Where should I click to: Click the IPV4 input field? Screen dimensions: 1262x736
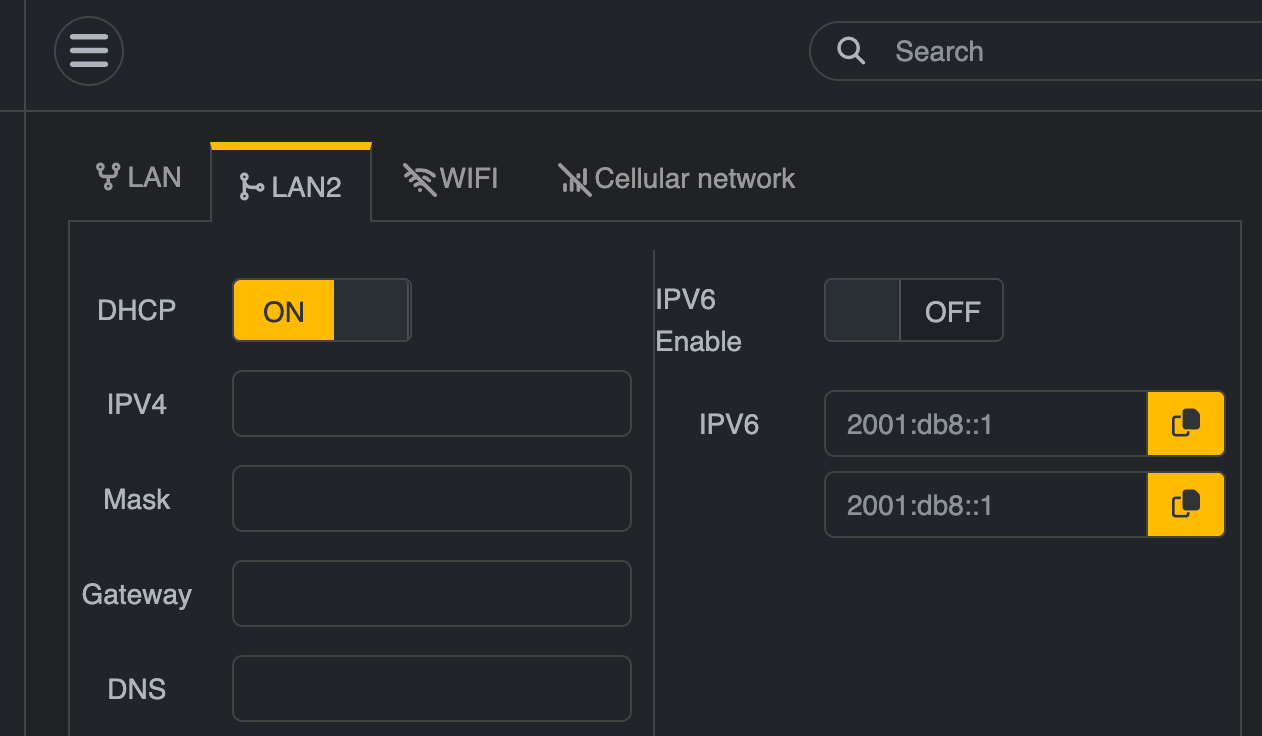coord(432,404)
